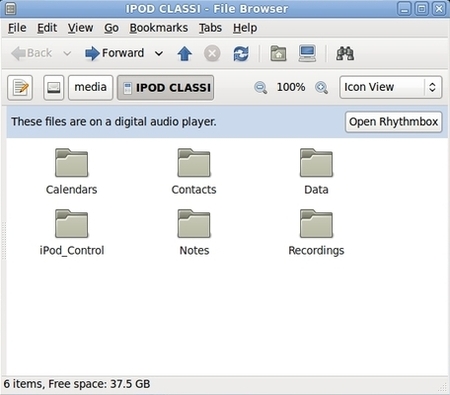Open the Edit menu
Viewport: 450px width, 395px height.
[47, 28]
